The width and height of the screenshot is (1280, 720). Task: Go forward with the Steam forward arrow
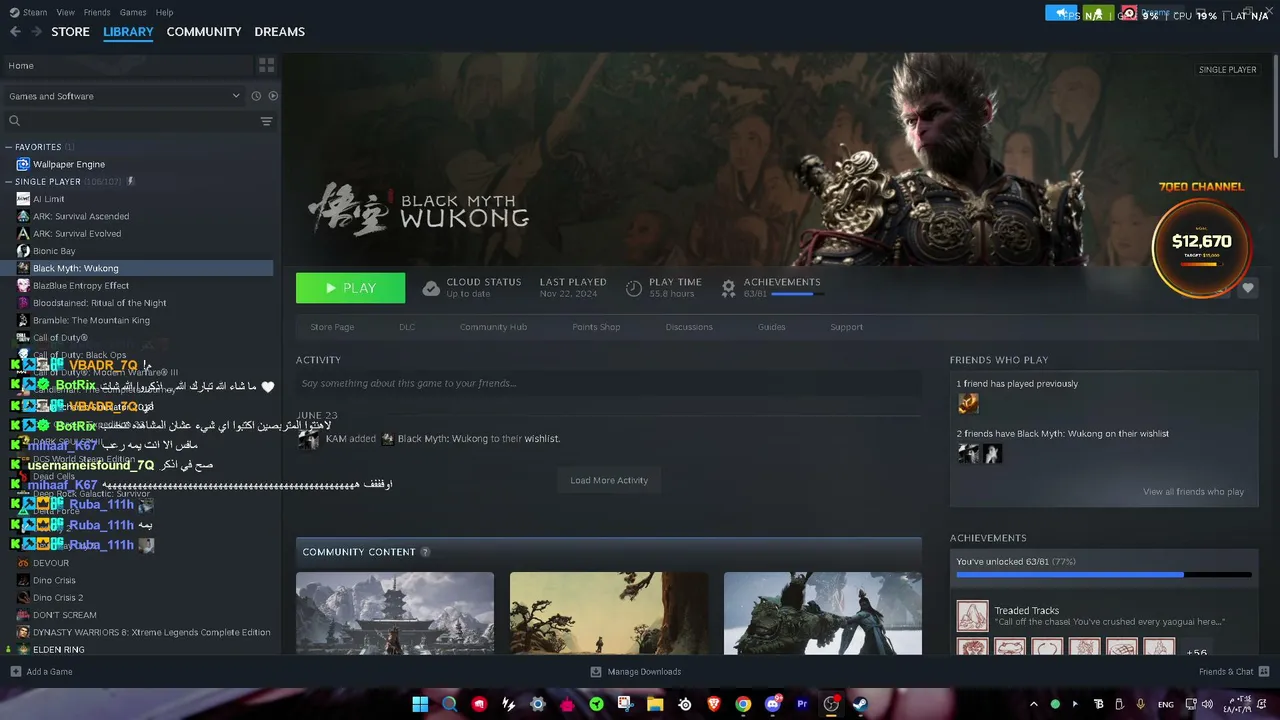coord(36,32)
